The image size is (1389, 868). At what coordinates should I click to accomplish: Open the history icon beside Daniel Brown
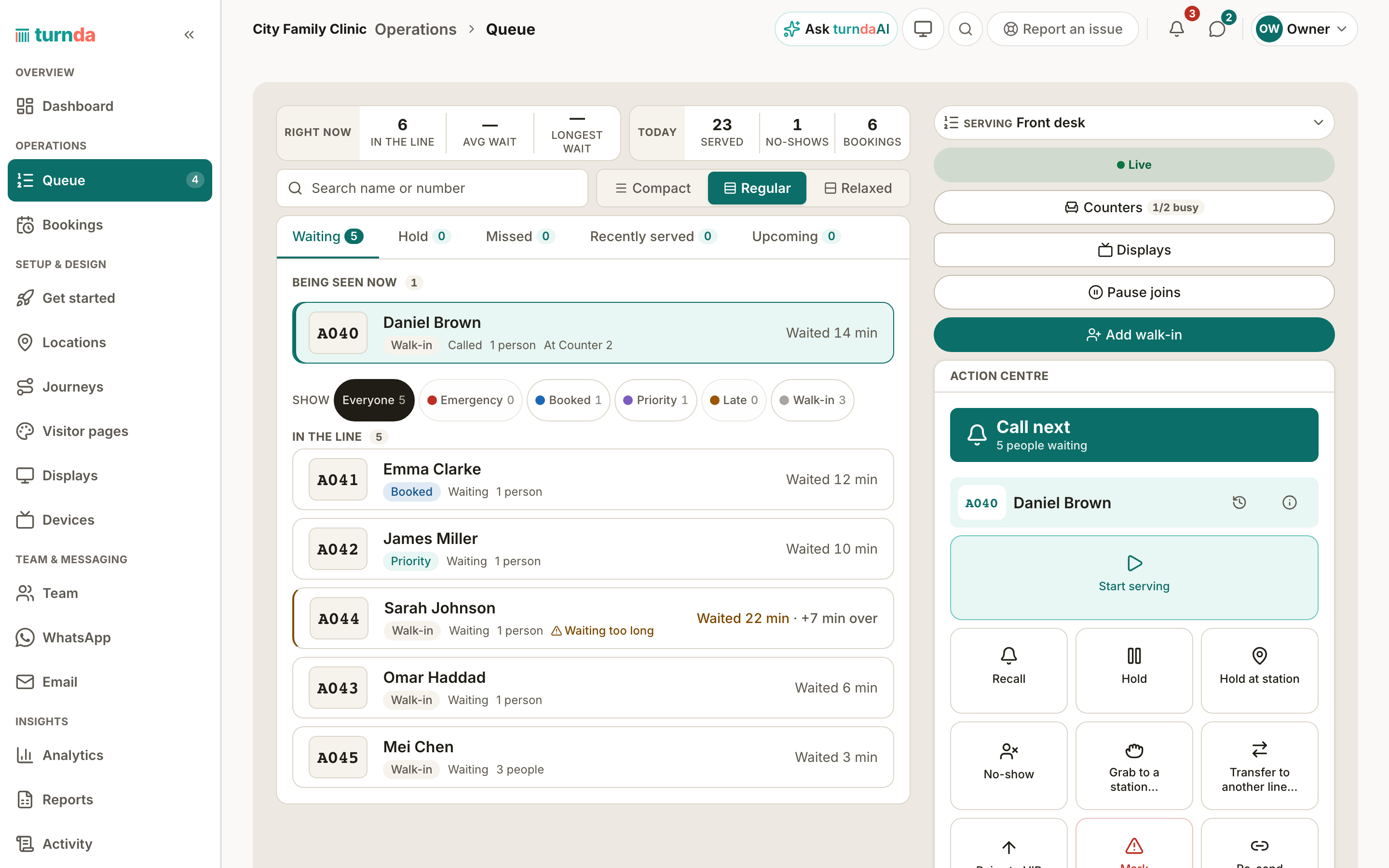(x=1239, y=502)
